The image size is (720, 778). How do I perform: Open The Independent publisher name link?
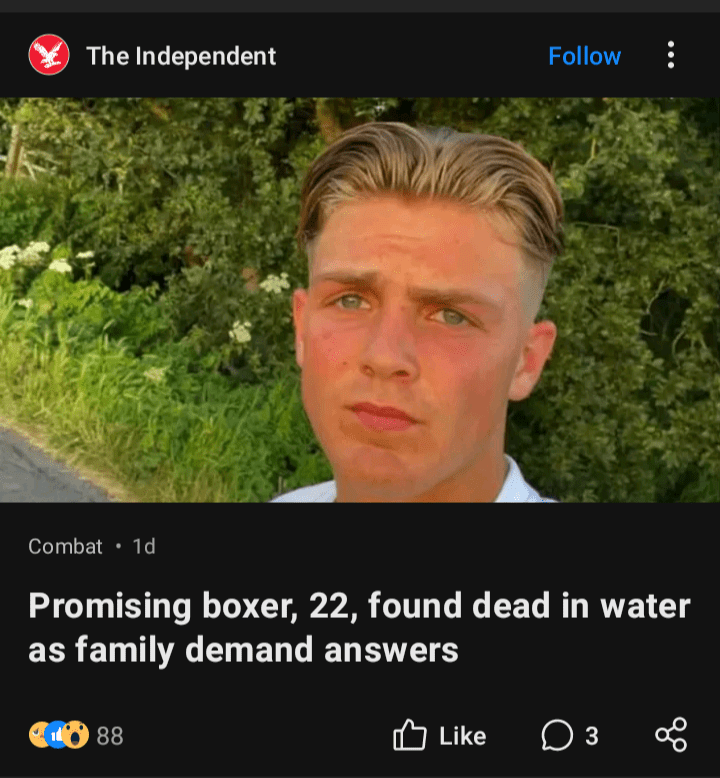(x=181, y=56)
